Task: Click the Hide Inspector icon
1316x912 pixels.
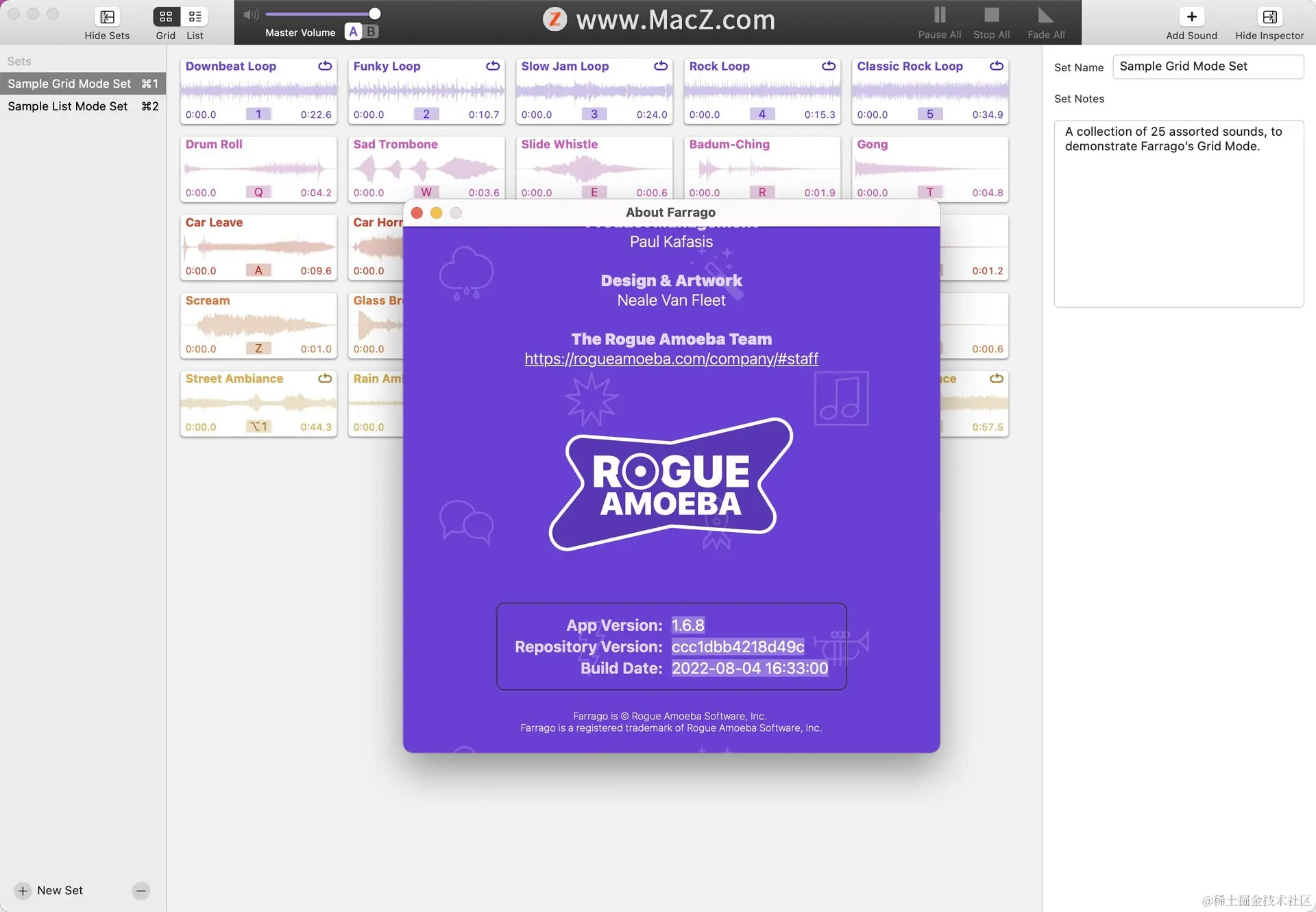Action: coord(1269,17)
